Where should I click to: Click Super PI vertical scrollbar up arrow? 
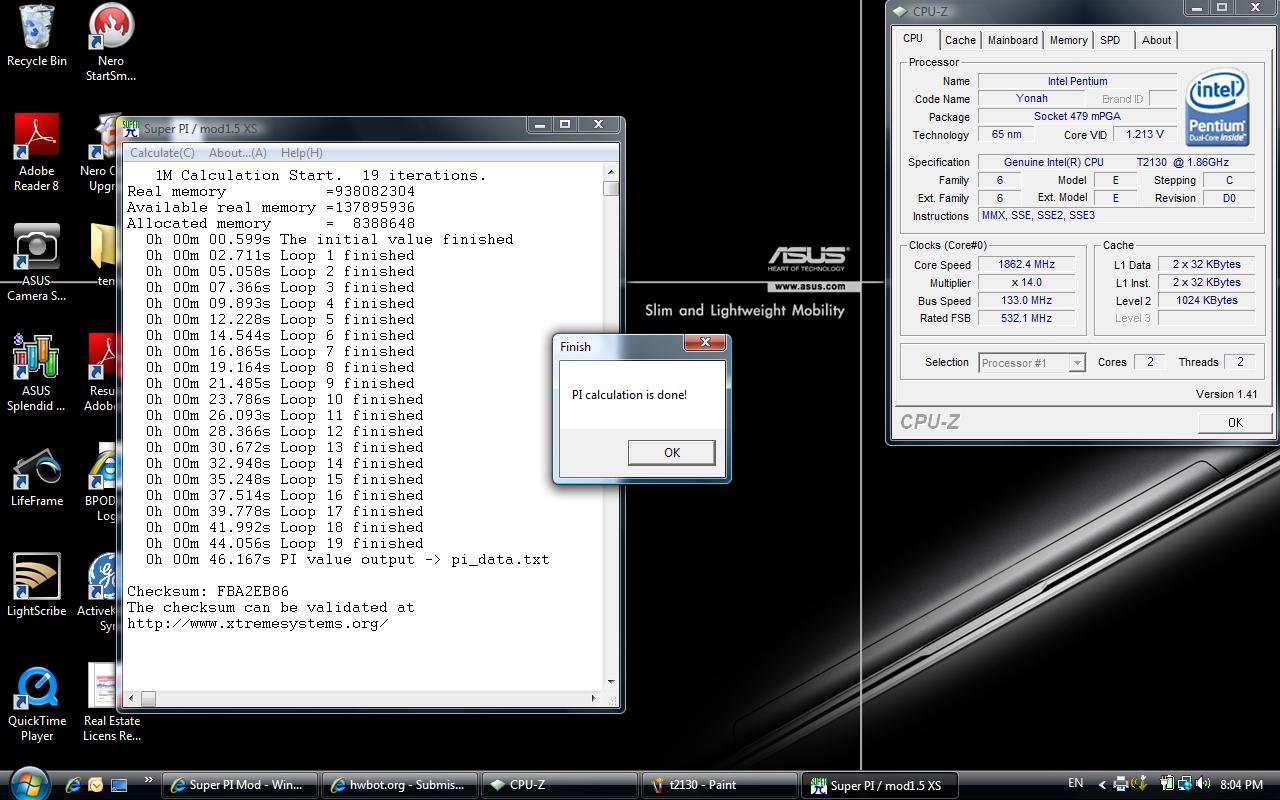611,172
